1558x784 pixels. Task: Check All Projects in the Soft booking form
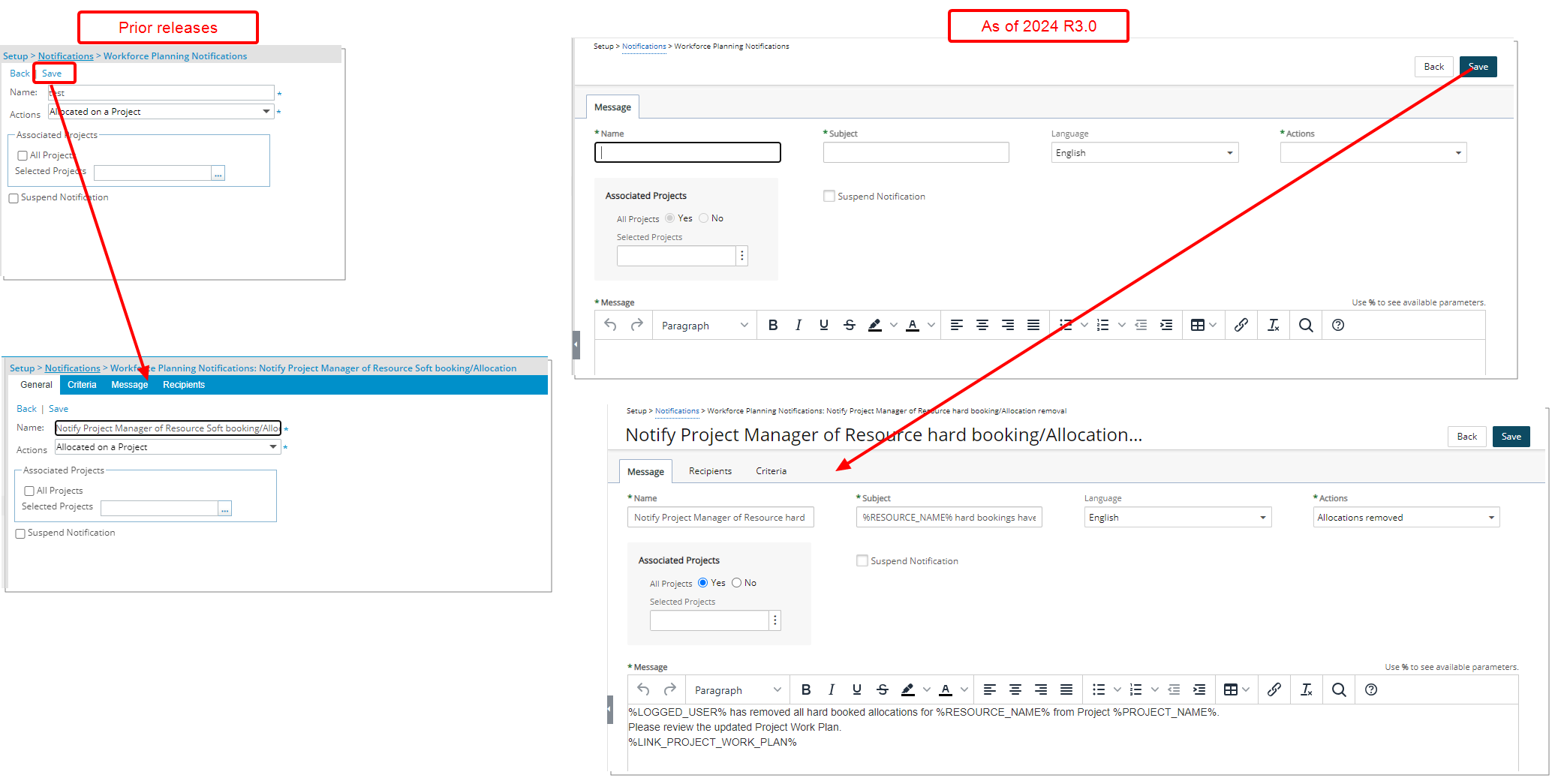coord(29,491)
